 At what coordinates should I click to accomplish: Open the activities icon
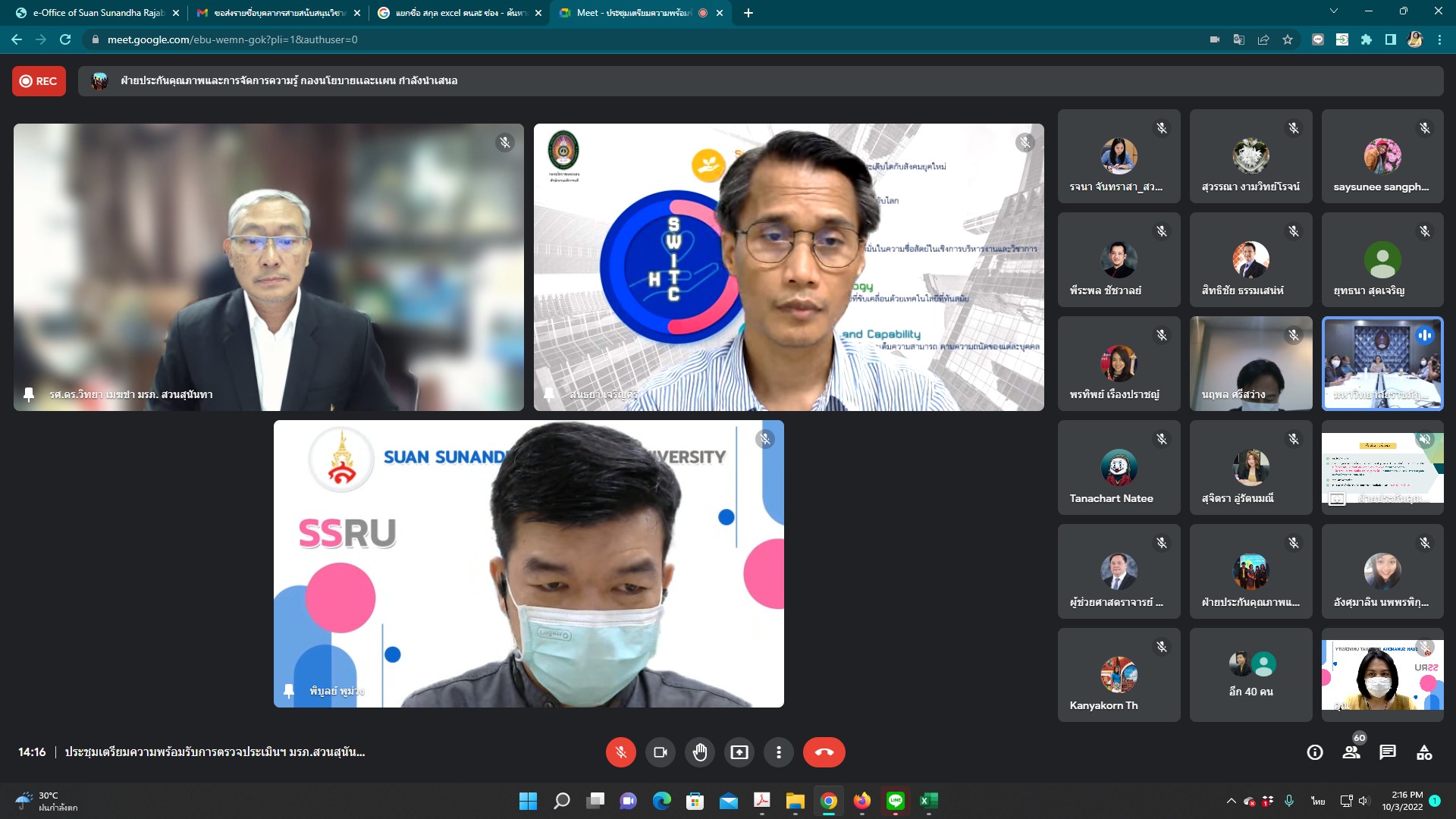pyautogui.click(x=1424, y=752)
